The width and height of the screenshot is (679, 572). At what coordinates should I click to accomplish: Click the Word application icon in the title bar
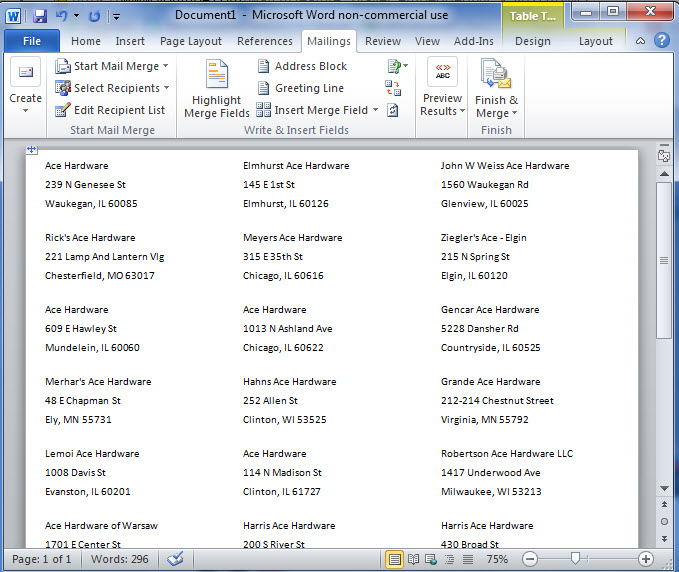[13, 16]
